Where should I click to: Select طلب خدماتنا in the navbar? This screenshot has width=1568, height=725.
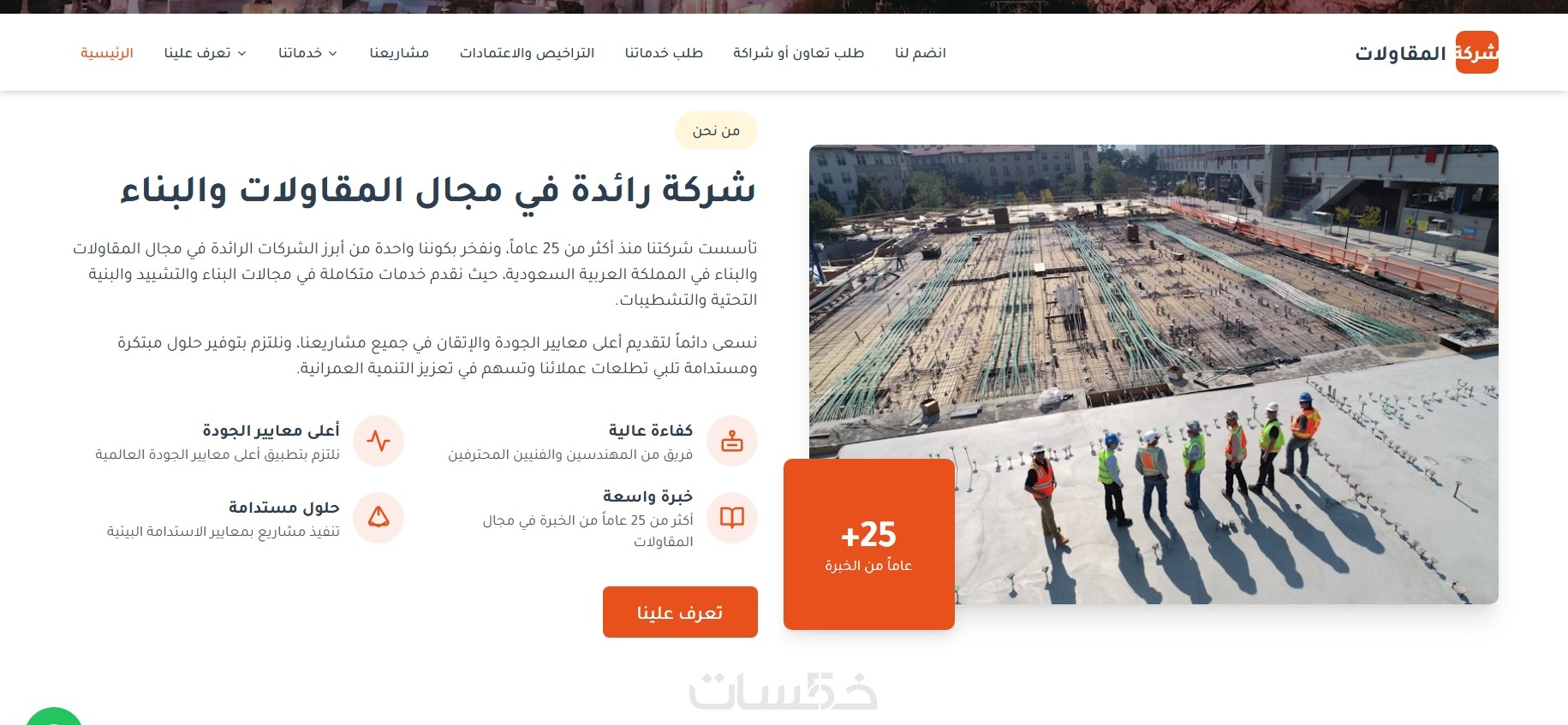click(x=664, y=53)
